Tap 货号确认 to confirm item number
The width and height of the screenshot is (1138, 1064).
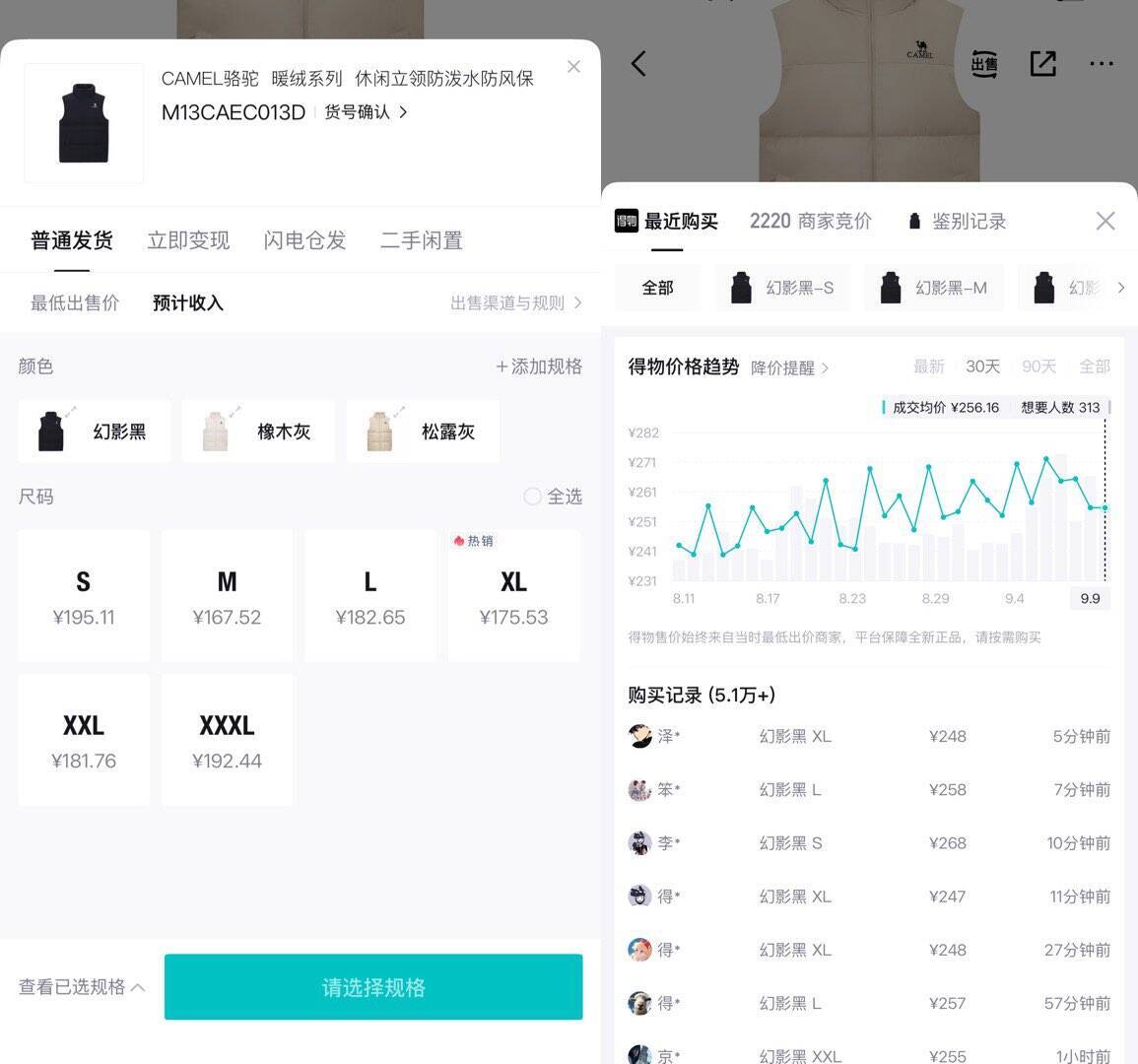click(x=366, y=111)
